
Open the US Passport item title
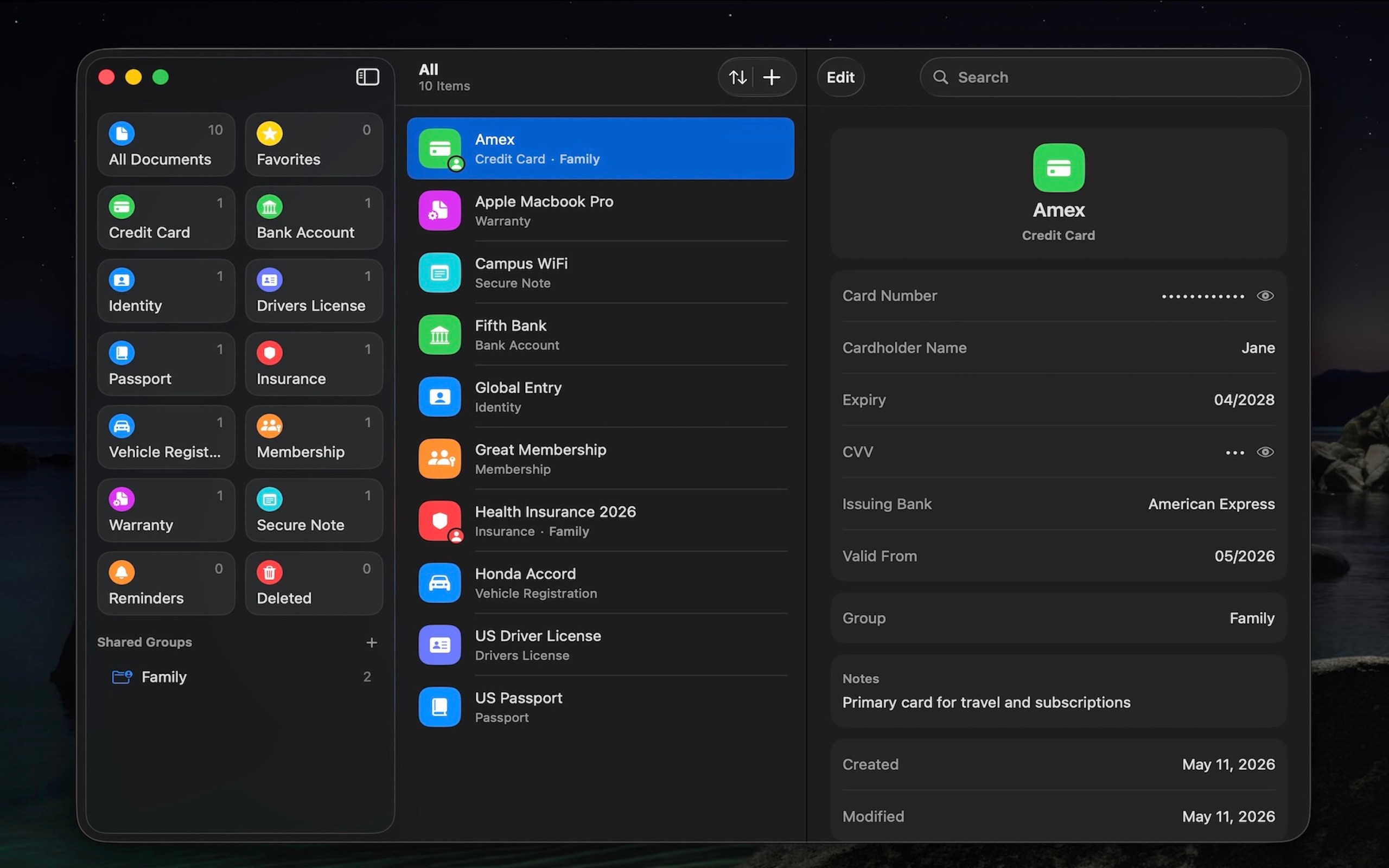pyautogui.click(x=518, y=698)
